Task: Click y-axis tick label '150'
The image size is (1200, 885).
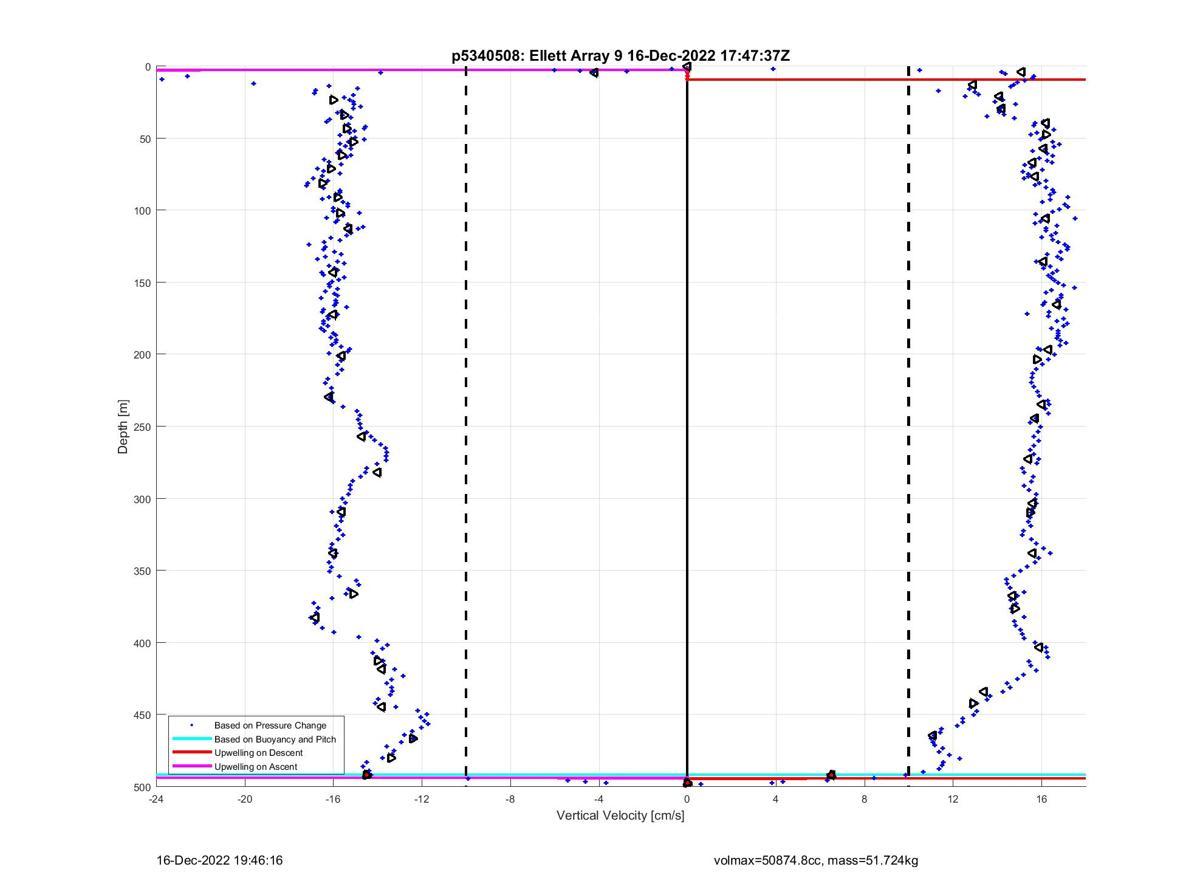Action: [x=142, y=283]
